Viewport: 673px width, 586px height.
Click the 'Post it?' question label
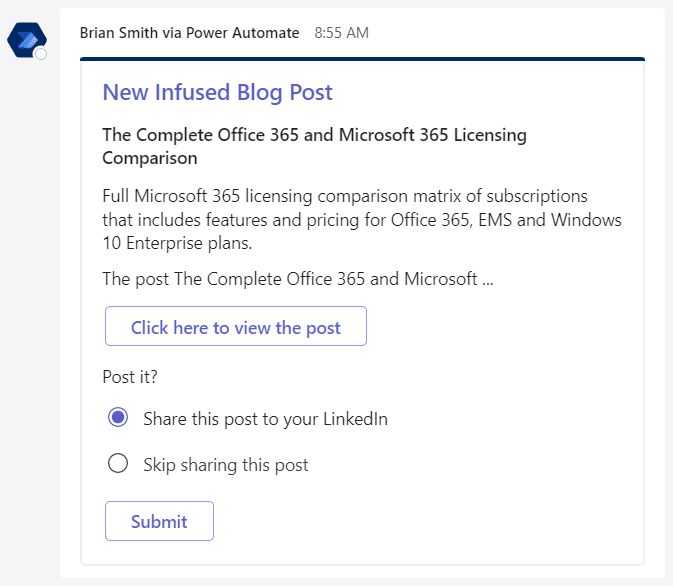point(130,377)
